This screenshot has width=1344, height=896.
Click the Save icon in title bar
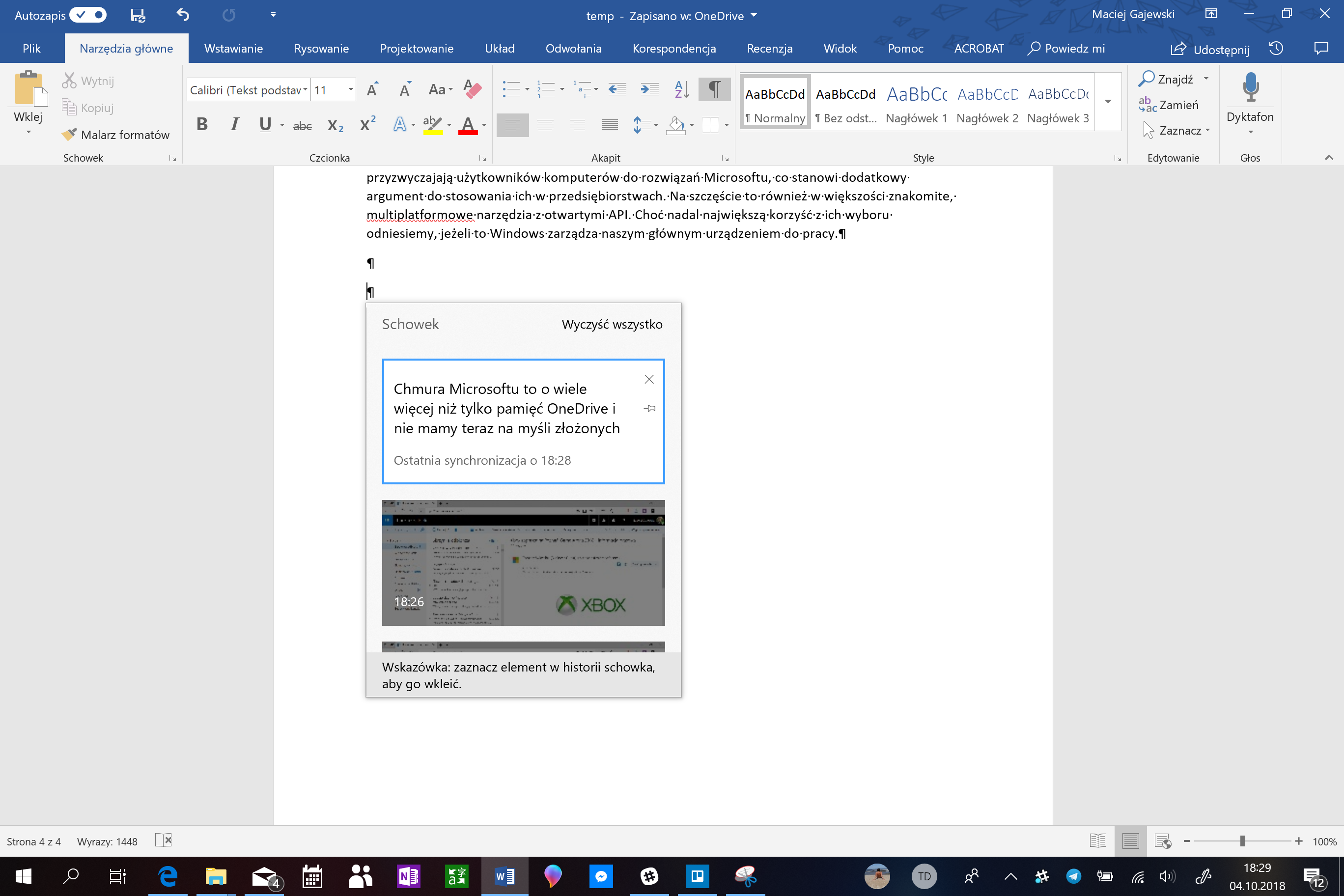tap(138, 15)
